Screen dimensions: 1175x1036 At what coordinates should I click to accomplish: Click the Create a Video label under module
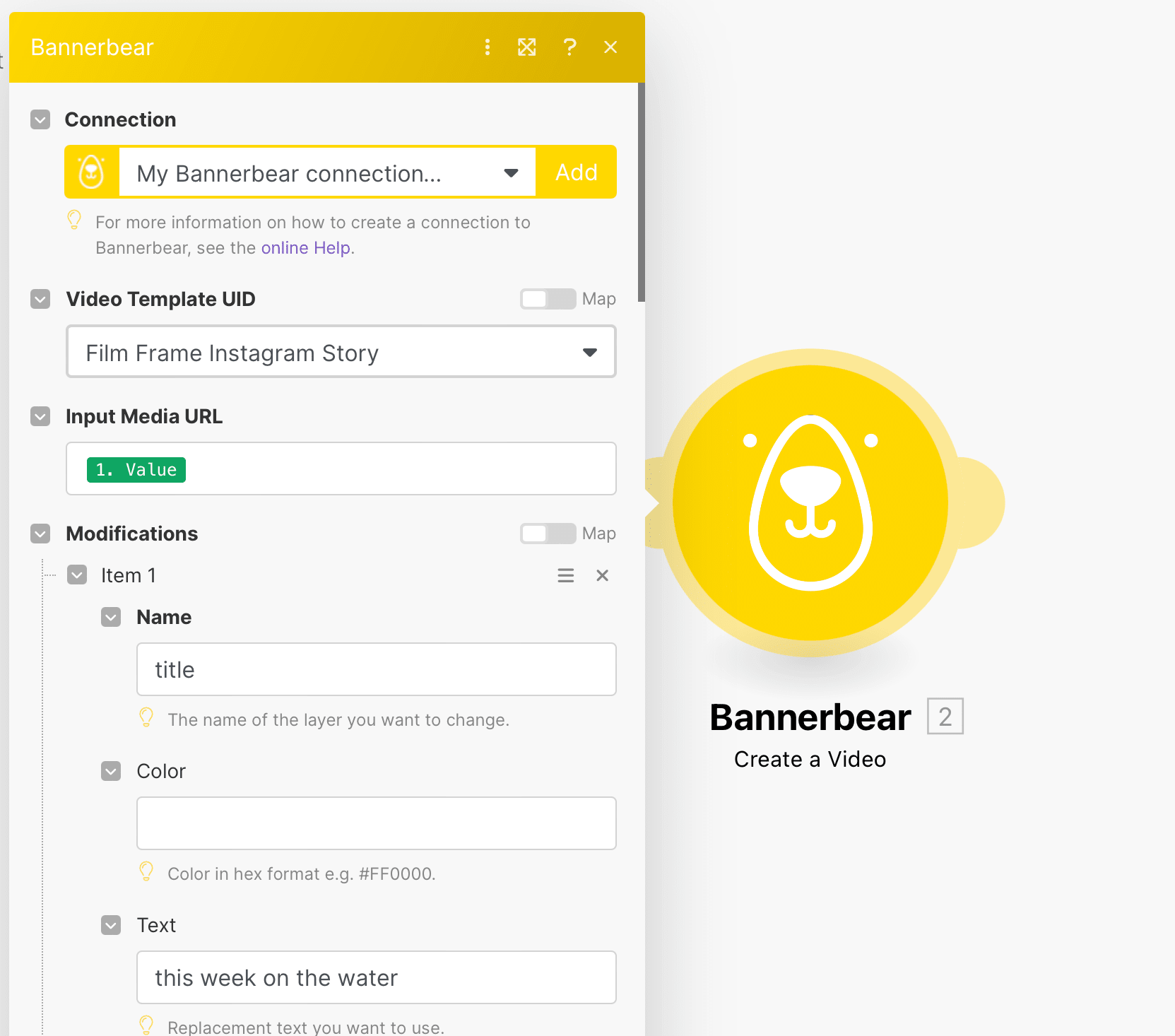810,759
